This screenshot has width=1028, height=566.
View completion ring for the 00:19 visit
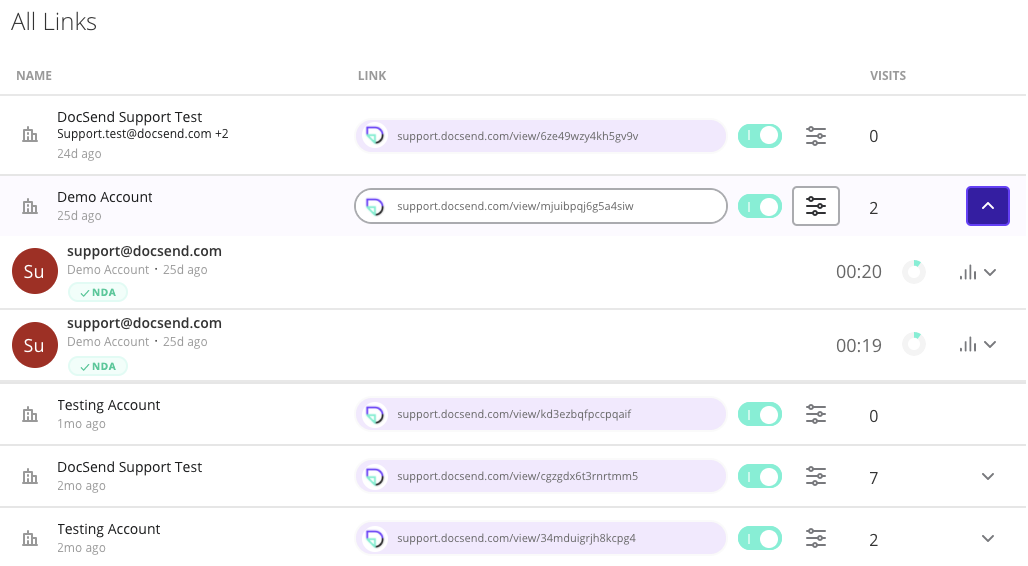(x=914, y=344)
